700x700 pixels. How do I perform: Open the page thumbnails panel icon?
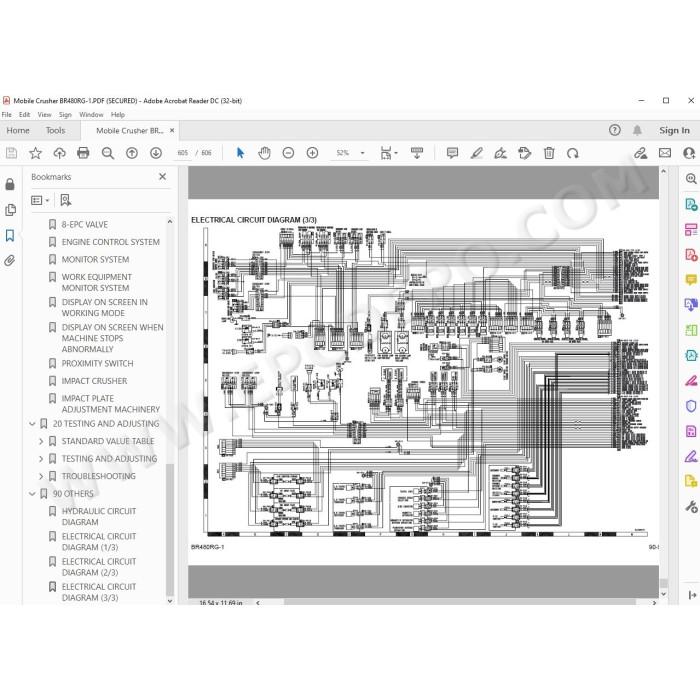tap(10, 210)
